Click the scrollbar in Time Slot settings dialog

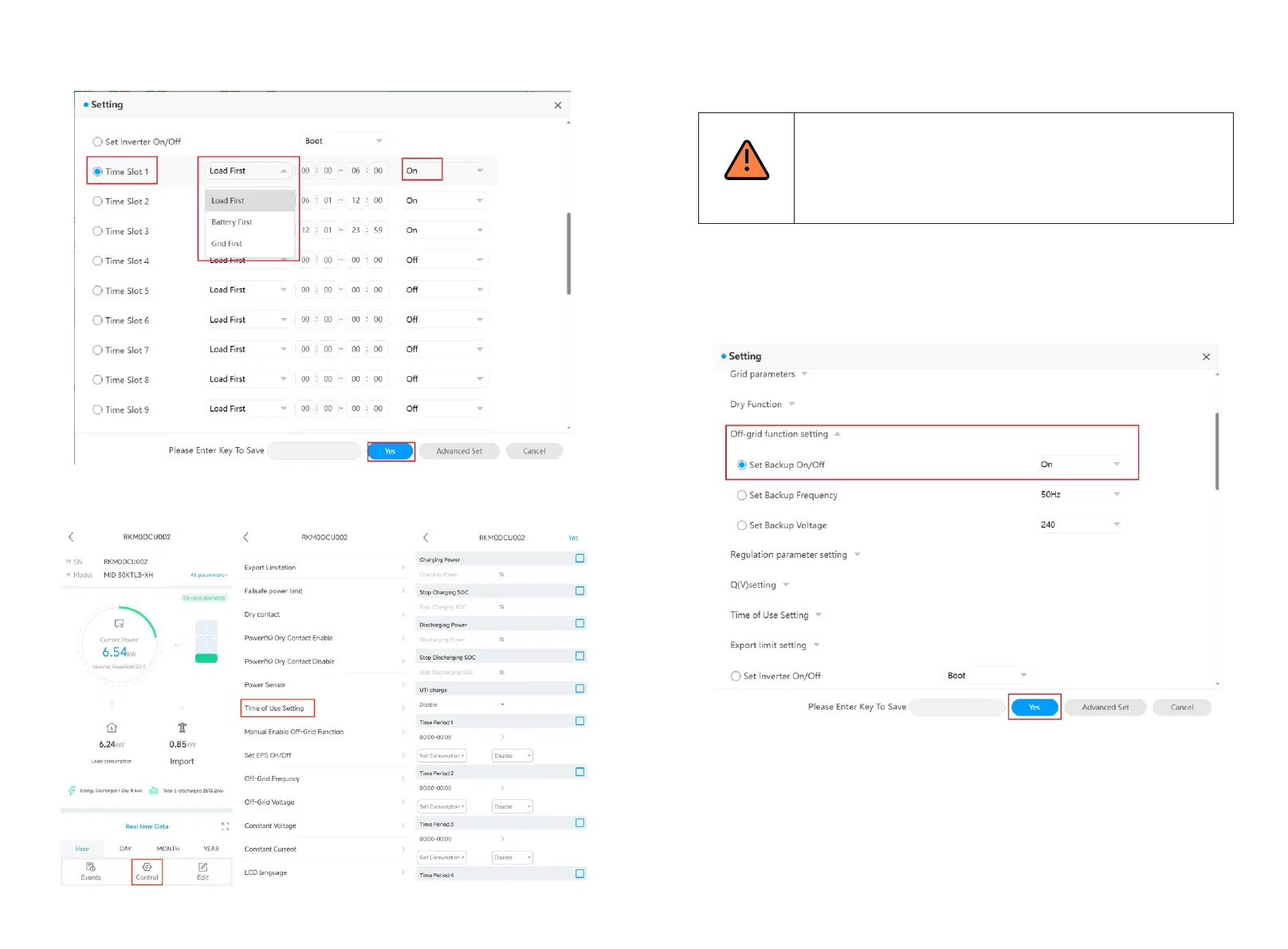(568, 253)
